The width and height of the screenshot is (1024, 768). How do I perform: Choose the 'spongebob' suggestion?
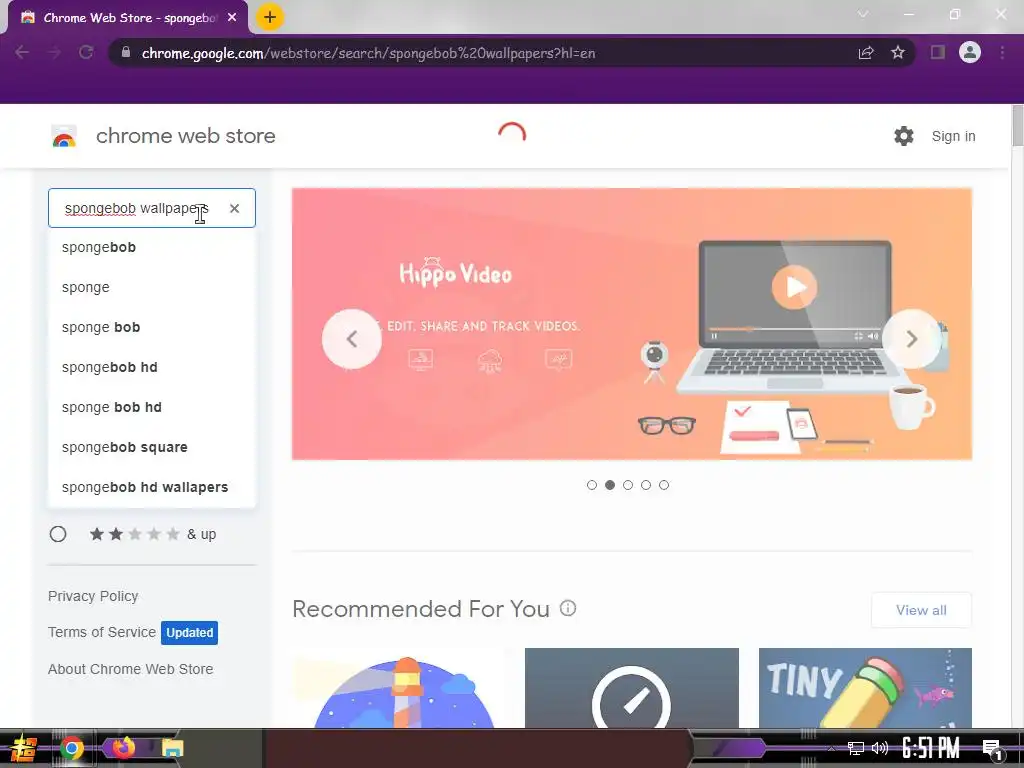pyautogui.click(x=152, y=248)
